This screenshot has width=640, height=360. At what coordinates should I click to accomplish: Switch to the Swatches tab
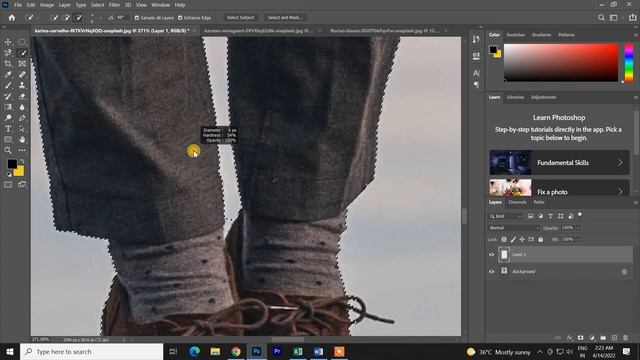click(516, 35)
